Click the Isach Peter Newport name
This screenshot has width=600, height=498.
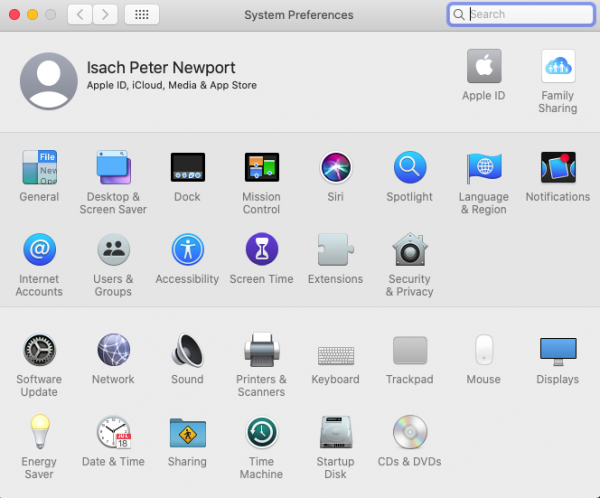coord(161,68)
